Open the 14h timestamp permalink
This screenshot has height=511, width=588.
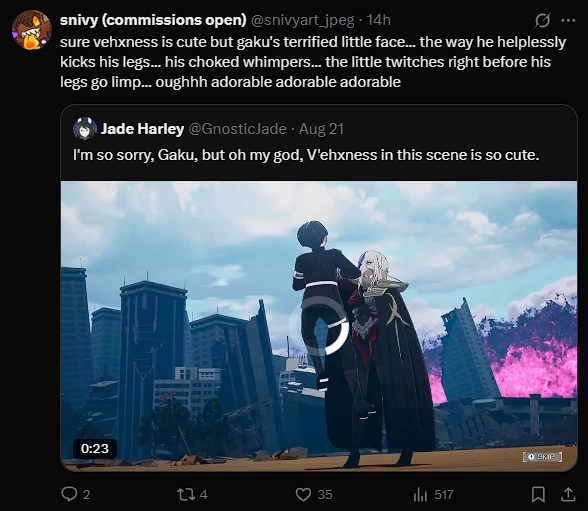pyautogui.click(x=379, y=20)
